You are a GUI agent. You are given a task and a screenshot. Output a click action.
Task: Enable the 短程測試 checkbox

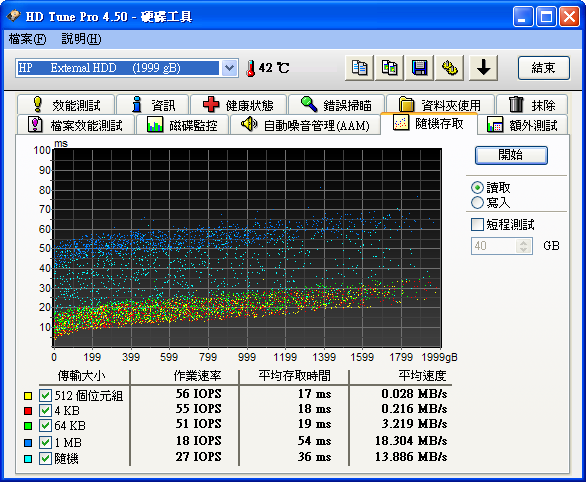[477, 225]
